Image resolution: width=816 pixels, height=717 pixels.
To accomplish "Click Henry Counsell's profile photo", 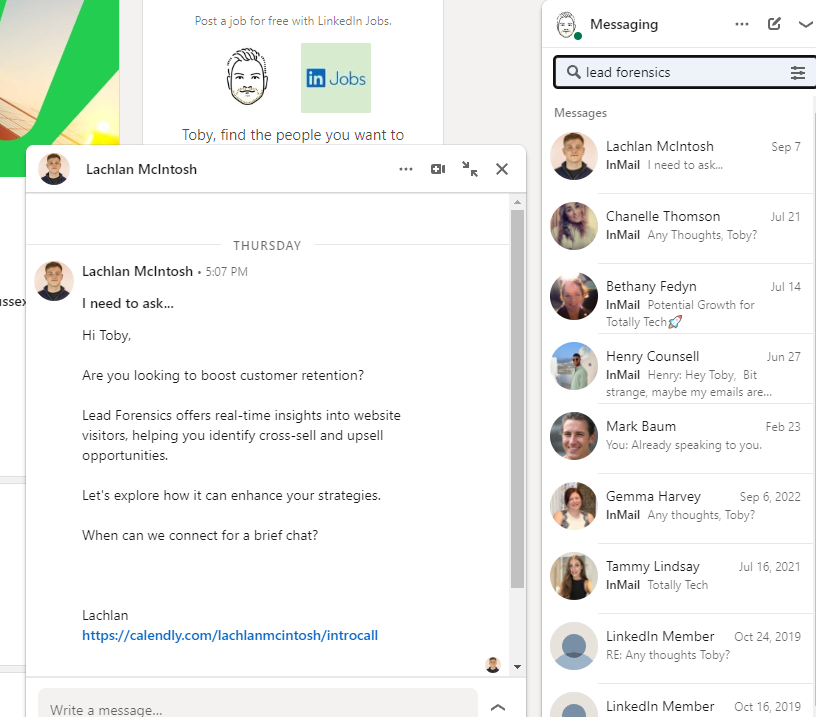I will [574, 366].
